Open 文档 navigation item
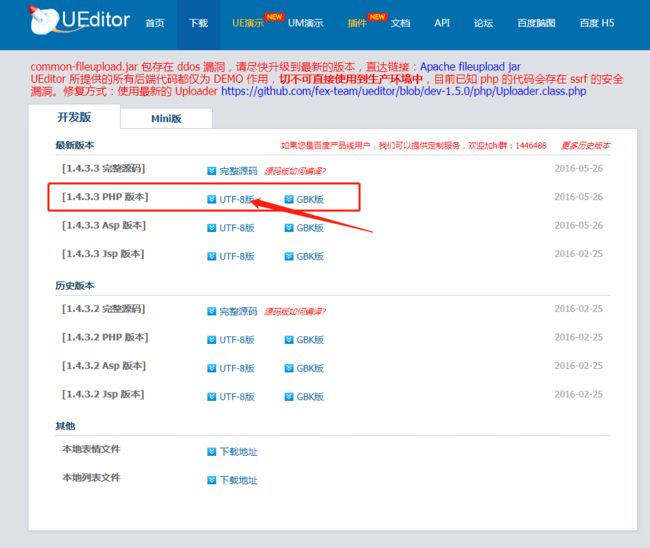650x548 pixels. coord(400,23)
